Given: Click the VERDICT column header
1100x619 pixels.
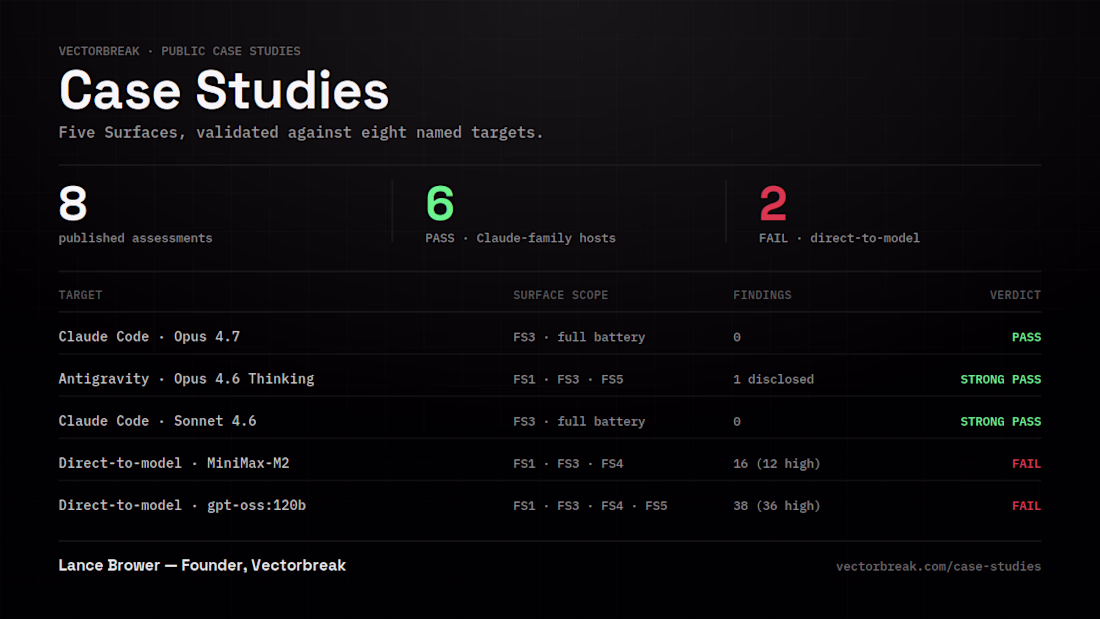Looking at the screenshot, I should (1015, 295).
